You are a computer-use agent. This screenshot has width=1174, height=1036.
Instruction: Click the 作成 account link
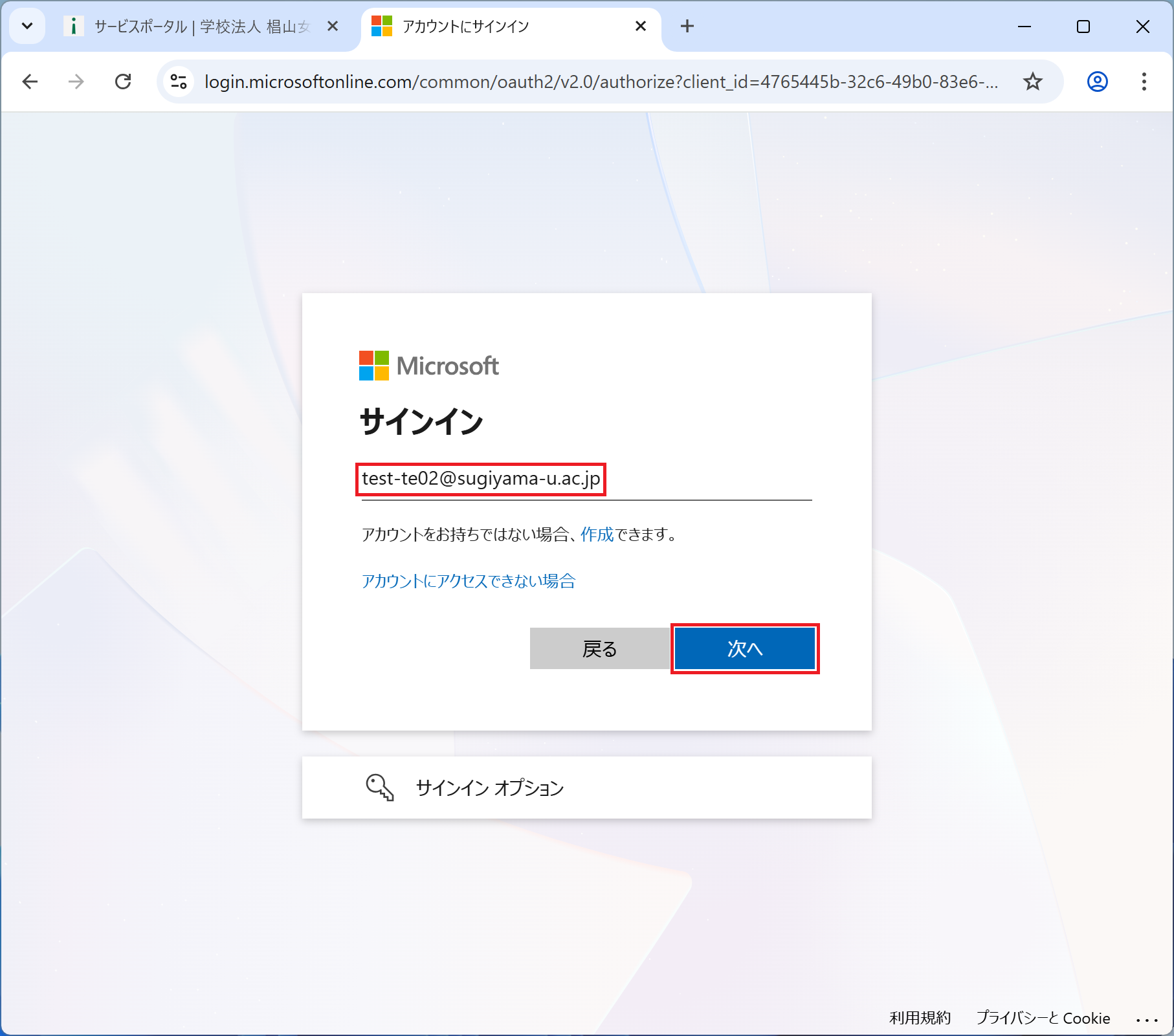(x=597, y=535)
